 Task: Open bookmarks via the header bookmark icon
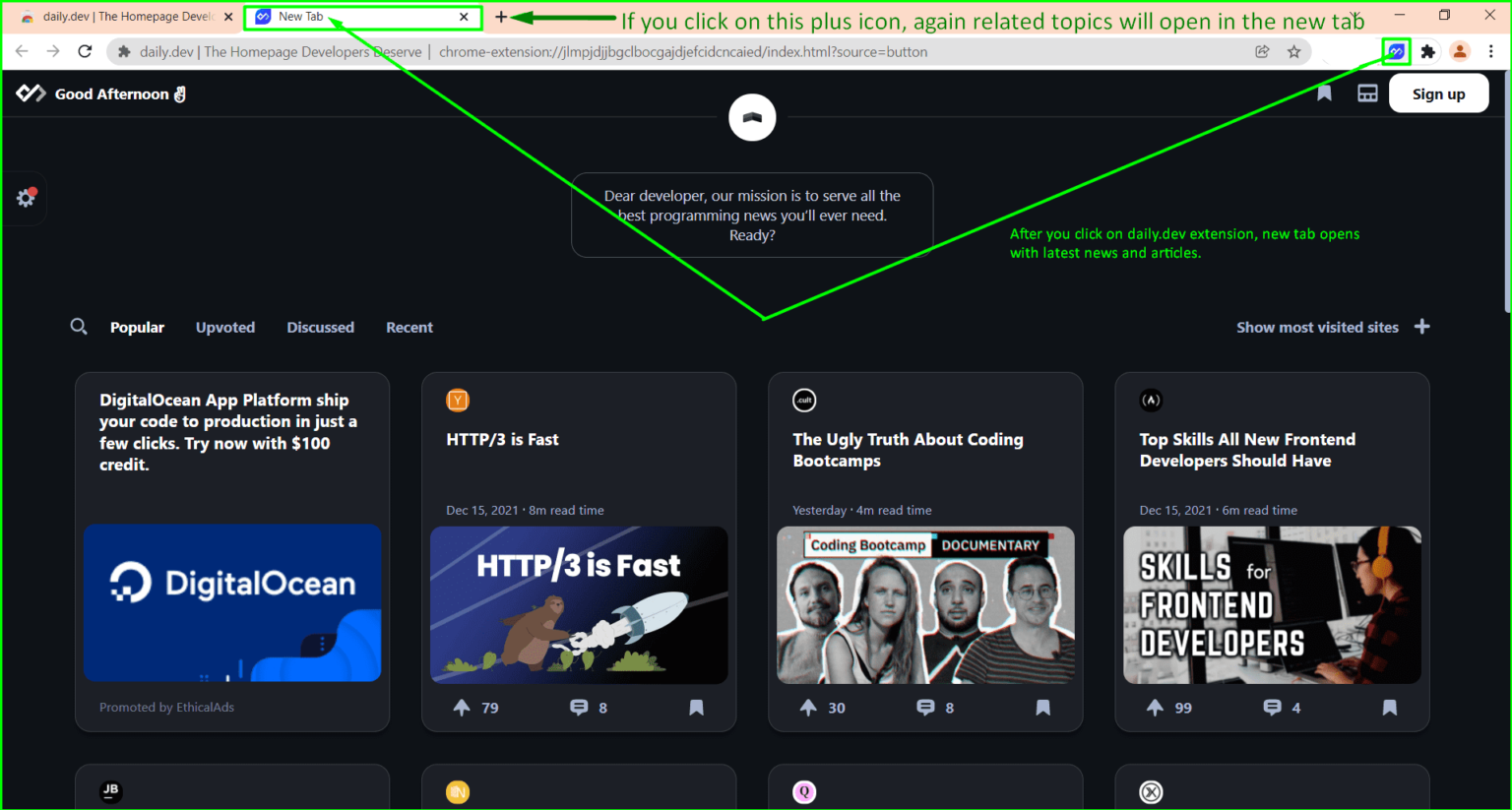tap(1323, 93)
